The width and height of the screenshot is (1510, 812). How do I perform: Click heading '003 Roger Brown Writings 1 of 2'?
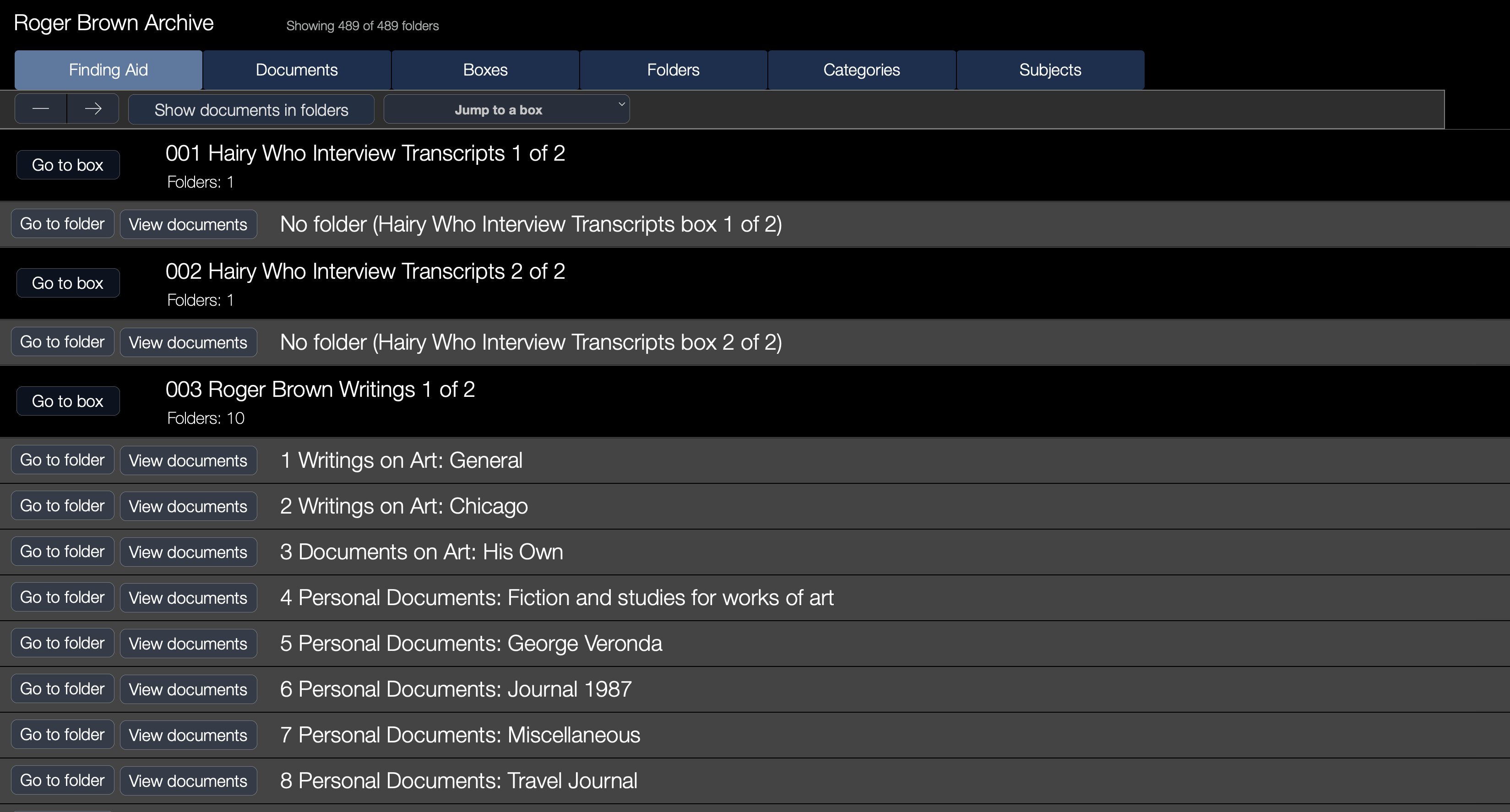(320, 390)
